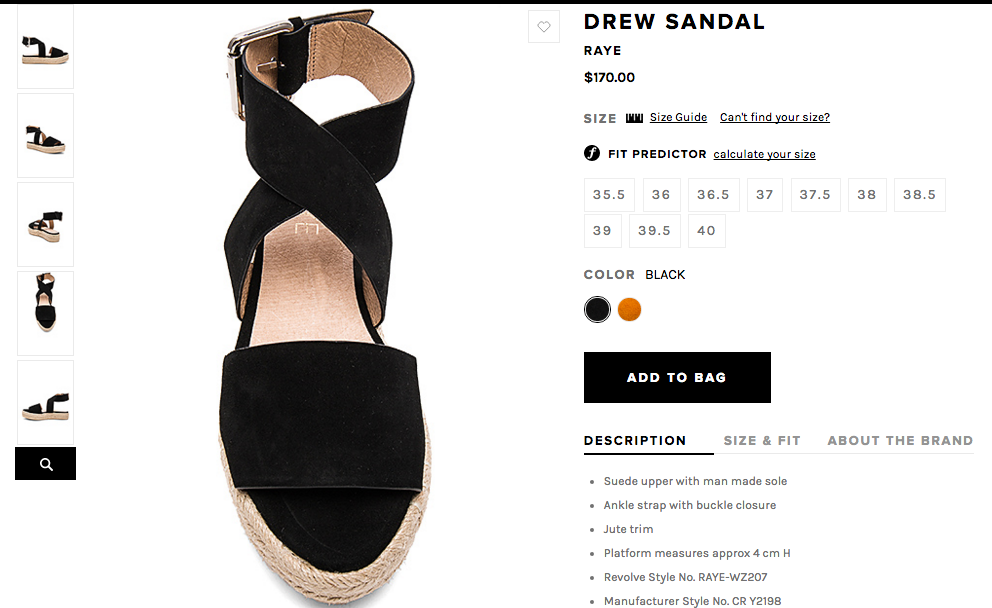The width and height of the screenshot is (992, 608).
Task: Switch to the Size & Fit tab
Action: point(762,440)
